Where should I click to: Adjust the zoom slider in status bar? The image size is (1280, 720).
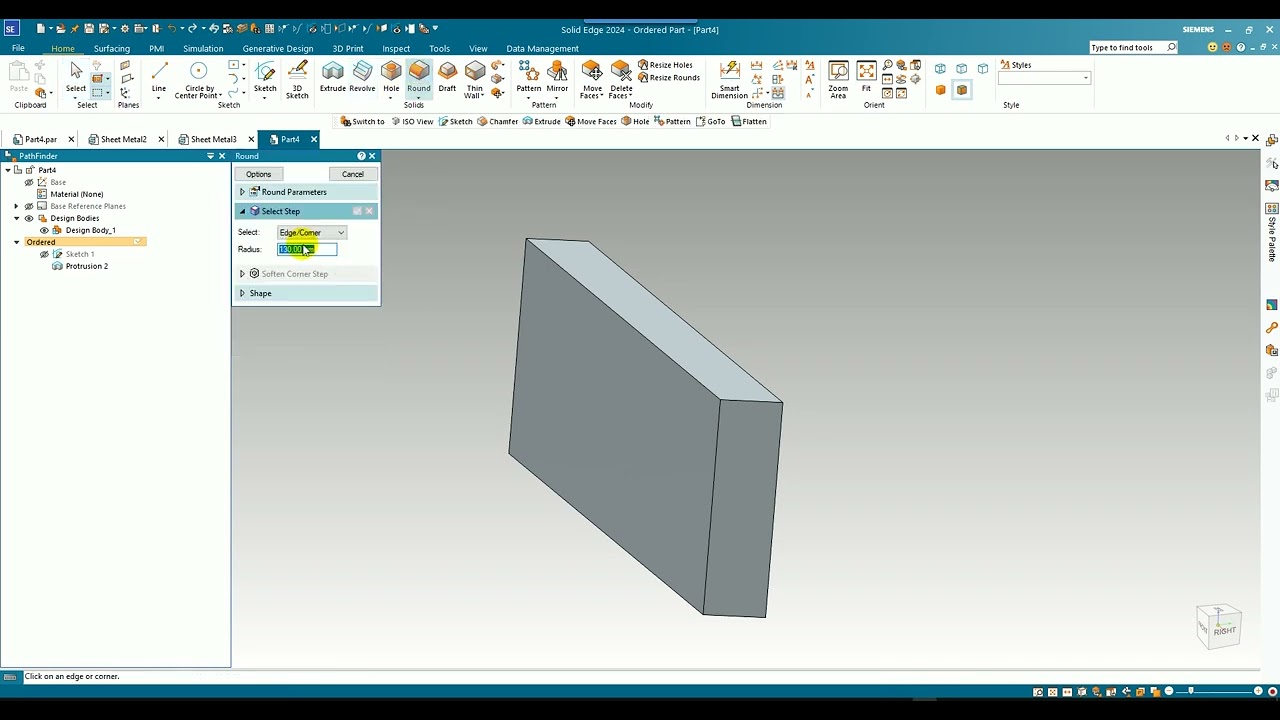point(1190,691)
